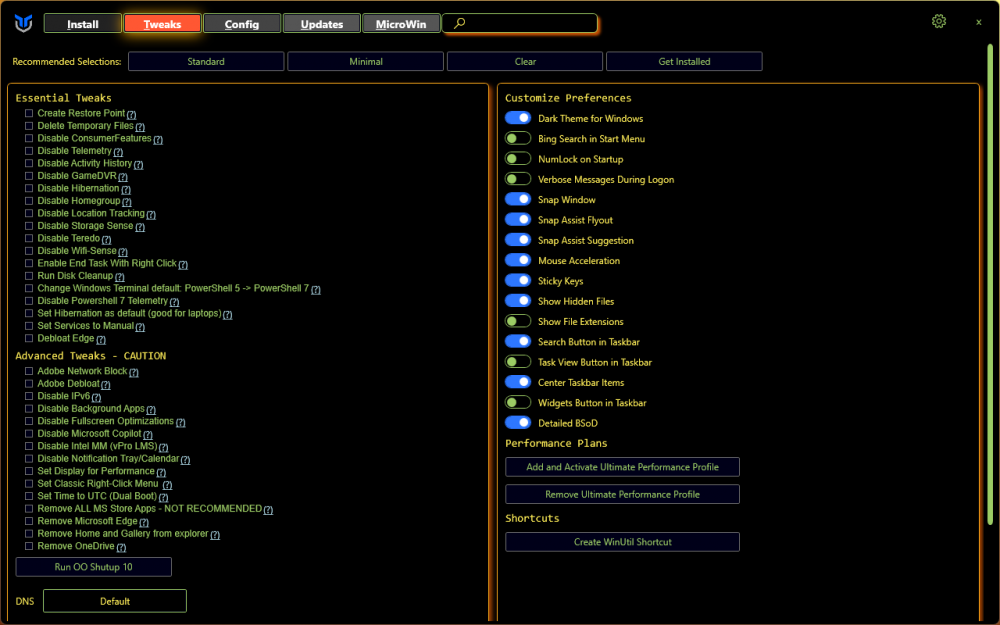1000x625 pixels.
Task: Open the DNS Default dropdown
Action: [115, 601]
